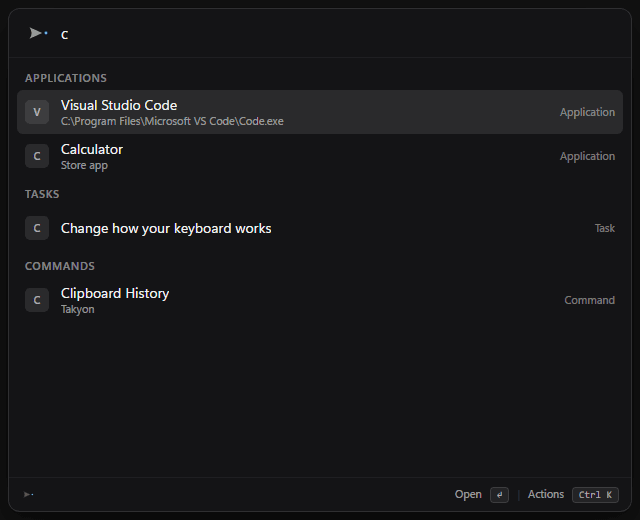Click the 'Store app' subtitle under Calculator
This screenshot has width=640, height=520.
(x=84, y=165)
